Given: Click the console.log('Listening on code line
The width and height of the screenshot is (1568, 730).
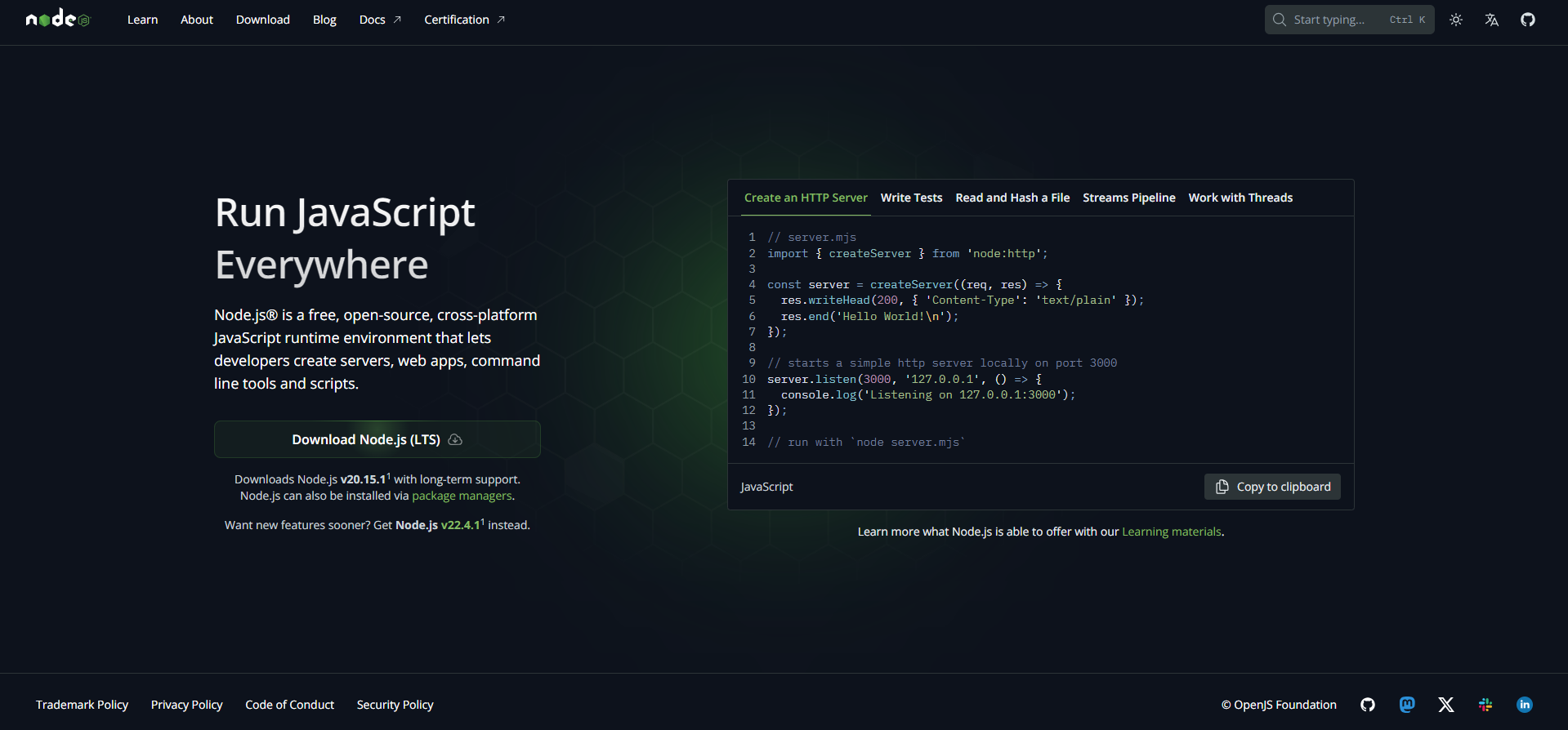Looking at the screenshot, I should [928, 394].
